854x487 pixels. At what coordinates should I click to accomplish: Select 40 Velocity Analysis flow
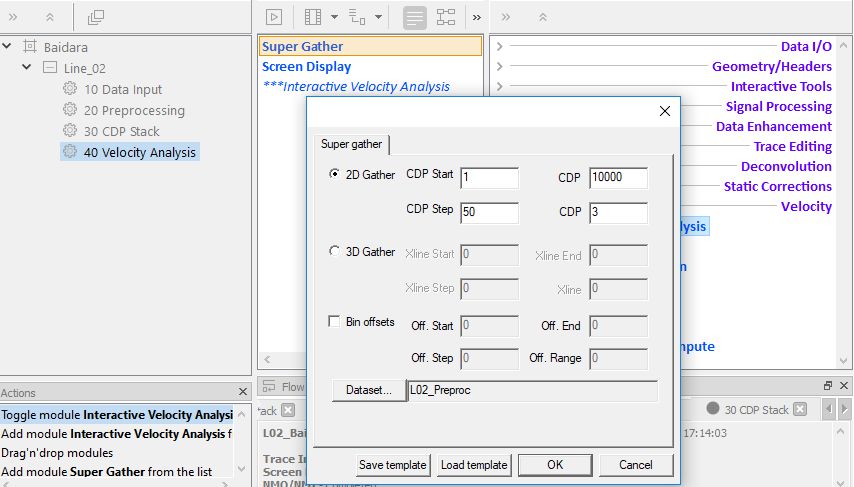(139, 152)
